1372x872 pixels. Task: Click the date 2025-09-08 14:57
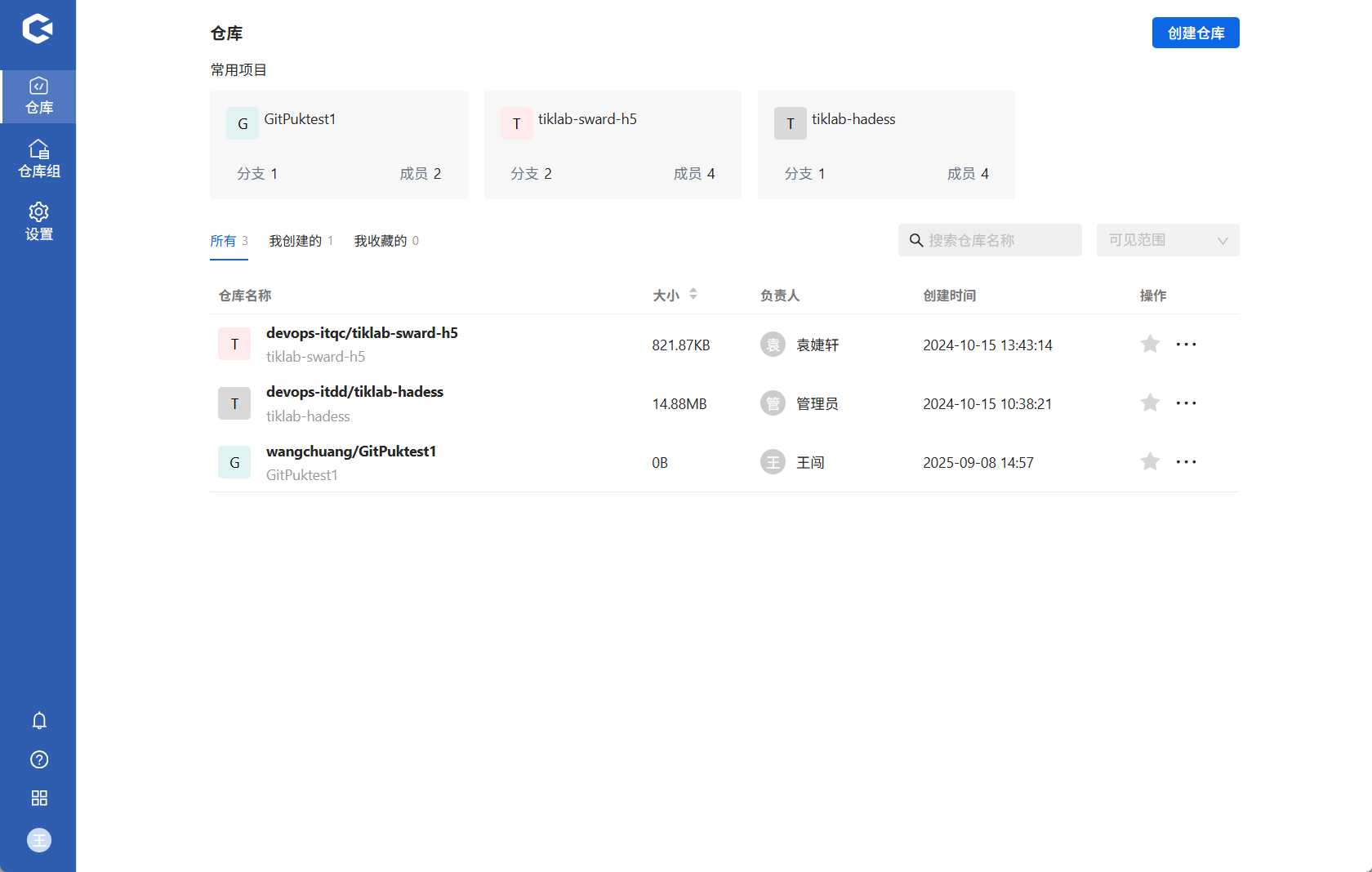coord(978,463)
